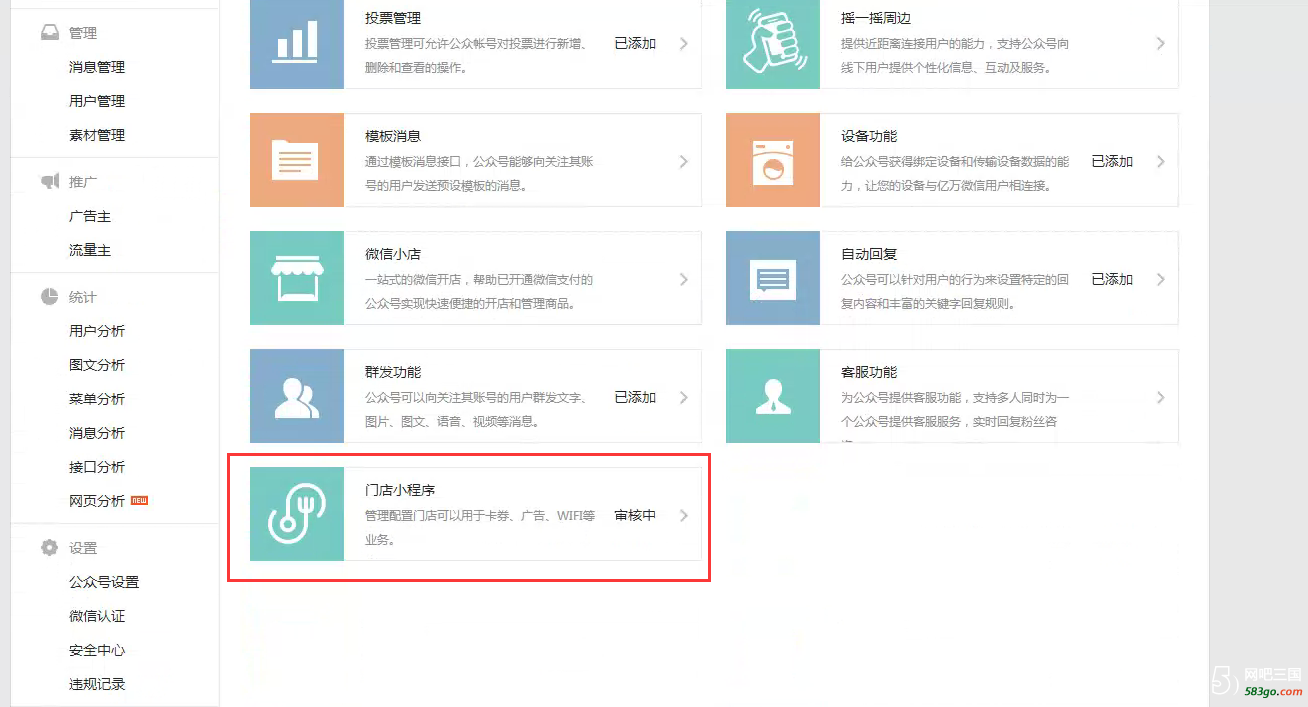
Task: Click the 客服功能 agent icon
Action: point(773,396)
